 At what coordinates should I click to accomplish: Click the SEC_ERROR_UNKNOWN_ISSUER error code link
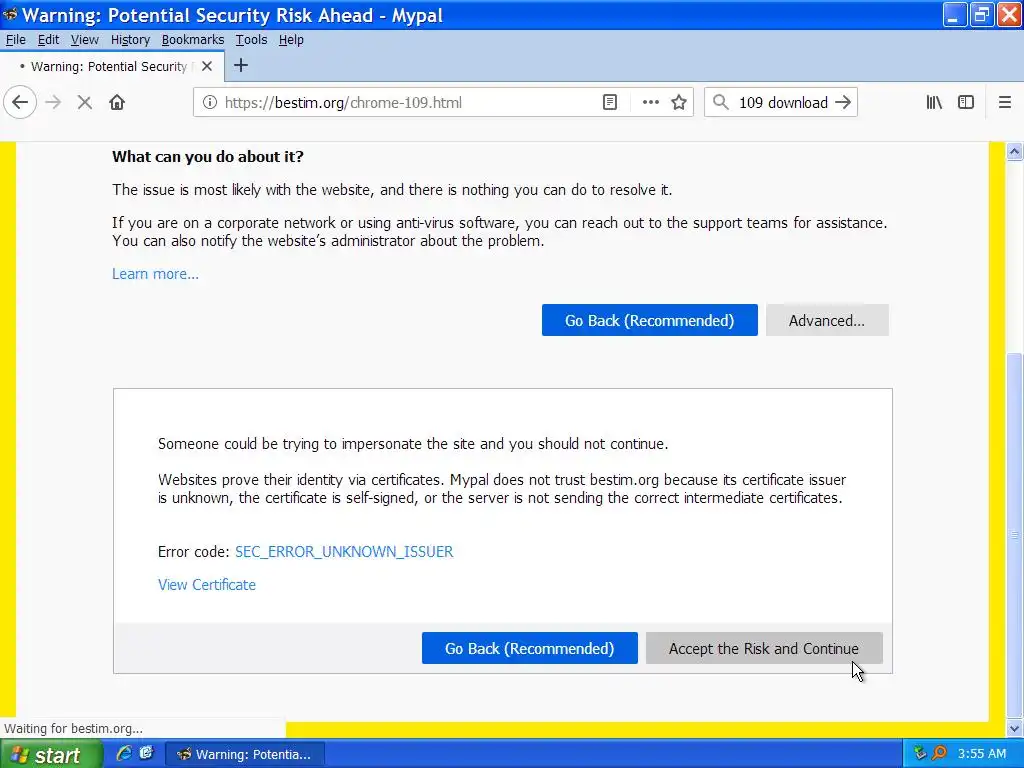pos(344,552)
